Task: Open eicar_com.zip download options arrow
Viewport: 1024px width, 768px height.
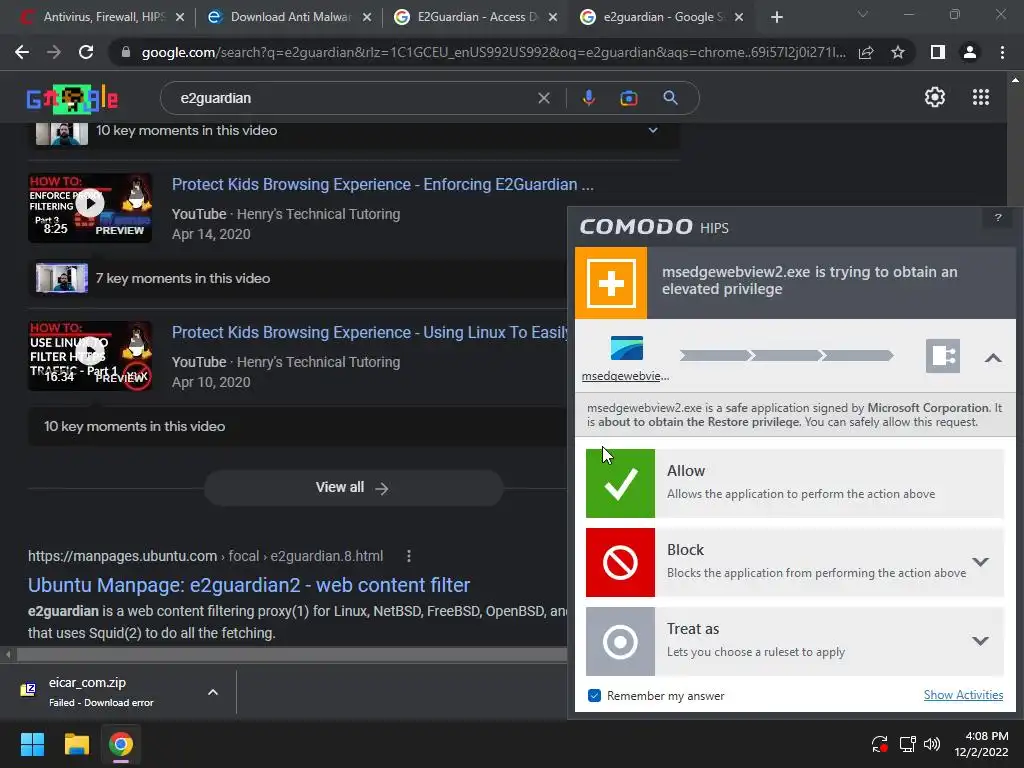Action: (x=213, y=692)
